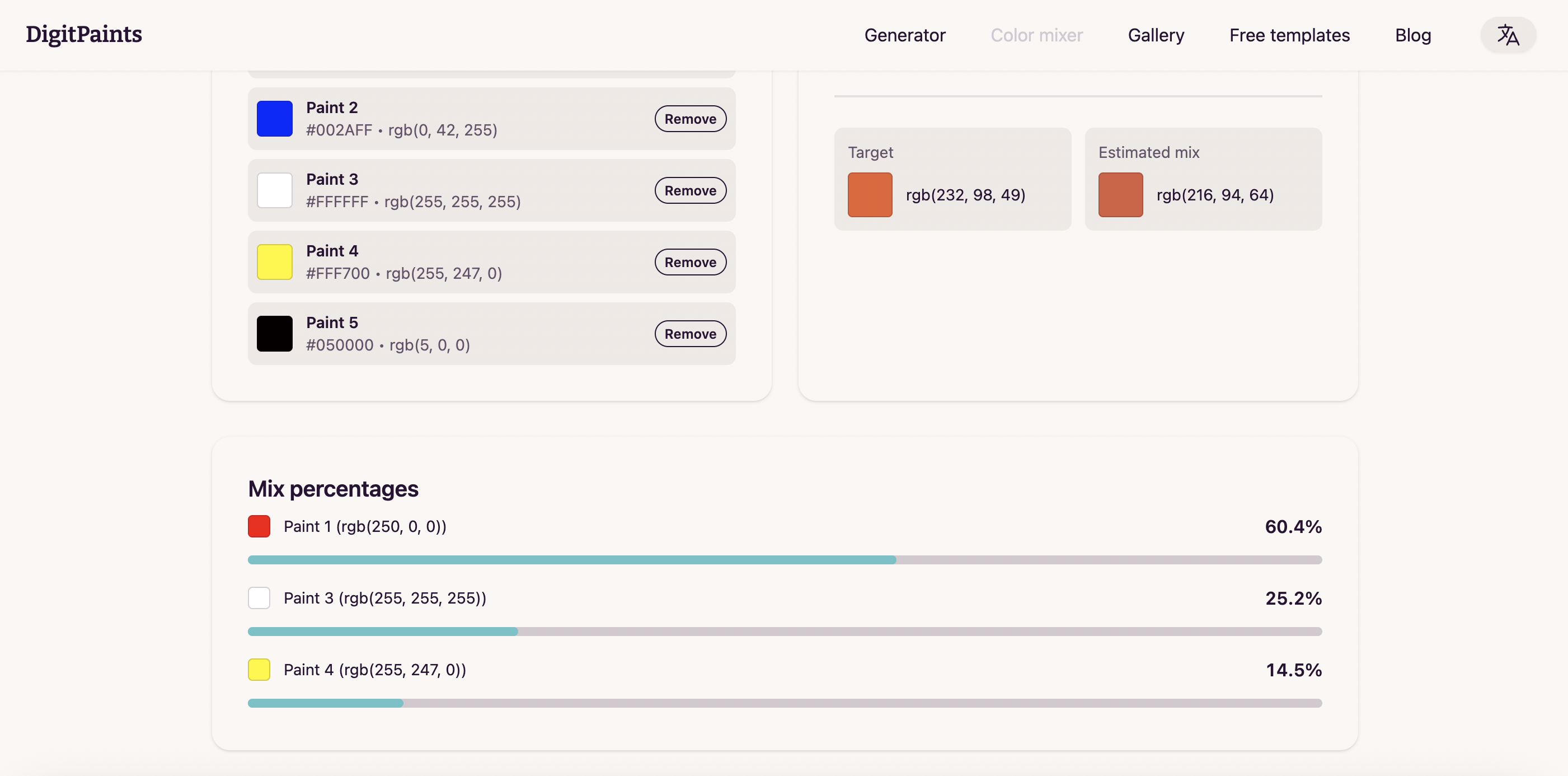Open the Gallery section

(1156, 35)
